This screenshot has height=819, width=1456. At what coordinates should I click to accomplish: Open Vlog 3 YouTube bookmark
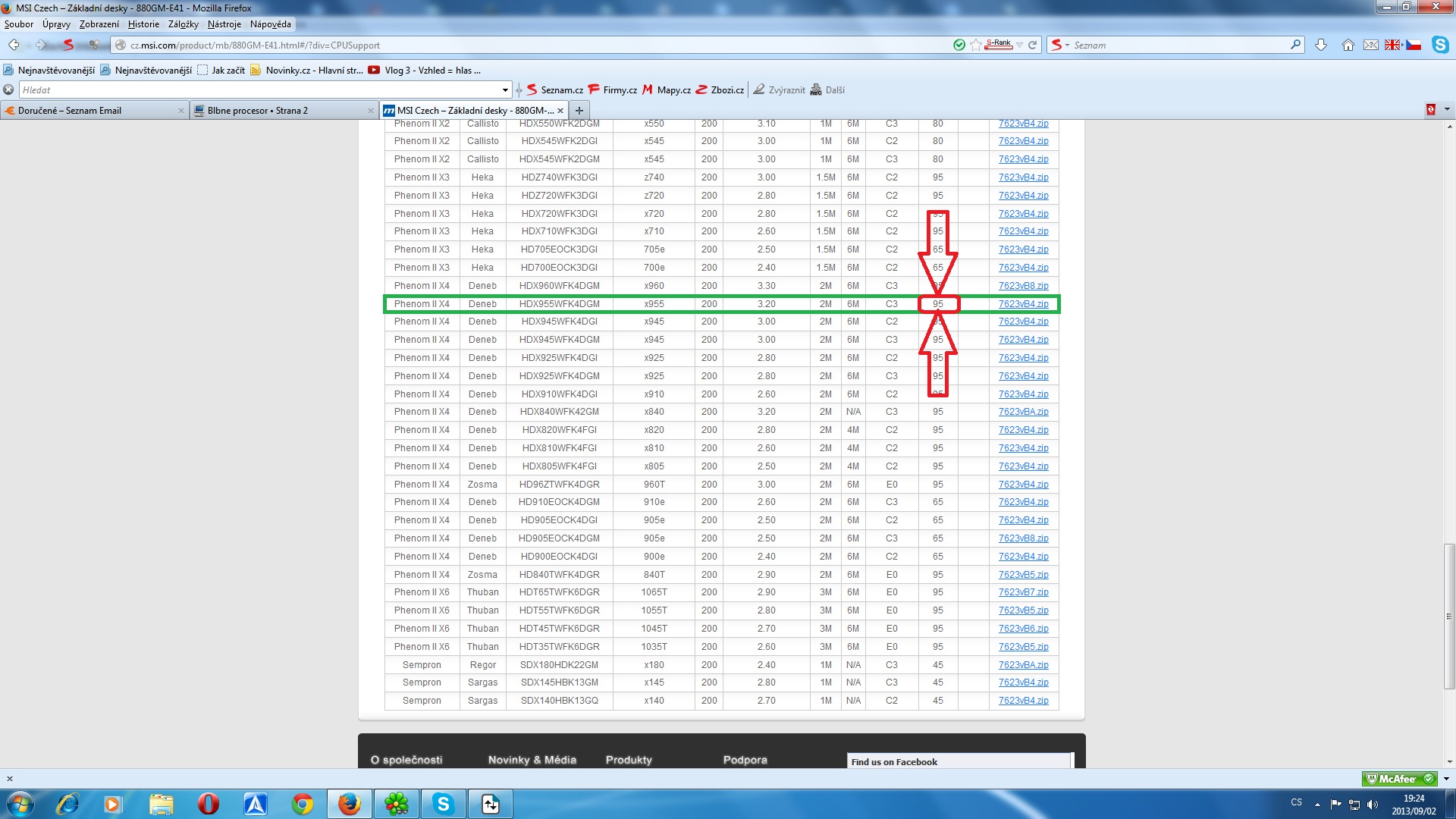425,71
